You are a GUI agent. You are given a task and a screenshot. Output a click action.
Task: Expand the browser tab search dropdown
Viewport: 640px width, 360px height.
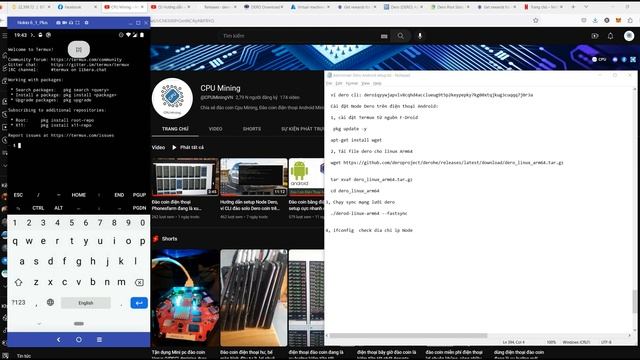[586, 7]
